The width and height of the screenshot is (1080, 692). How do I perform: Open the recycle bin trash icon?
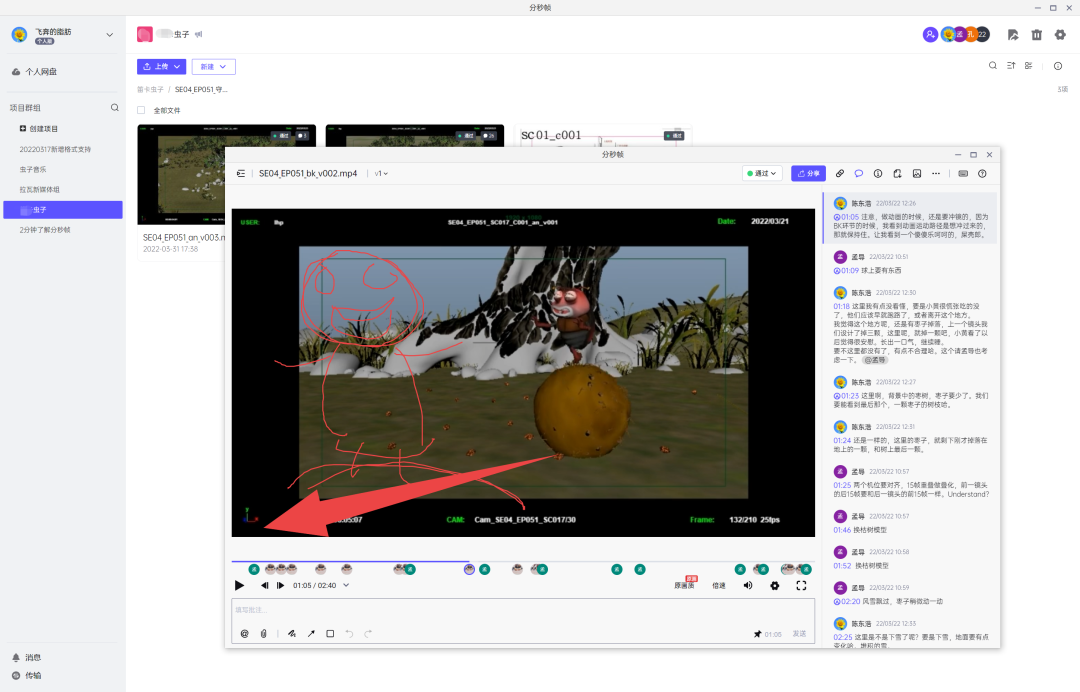(1037, 34)
